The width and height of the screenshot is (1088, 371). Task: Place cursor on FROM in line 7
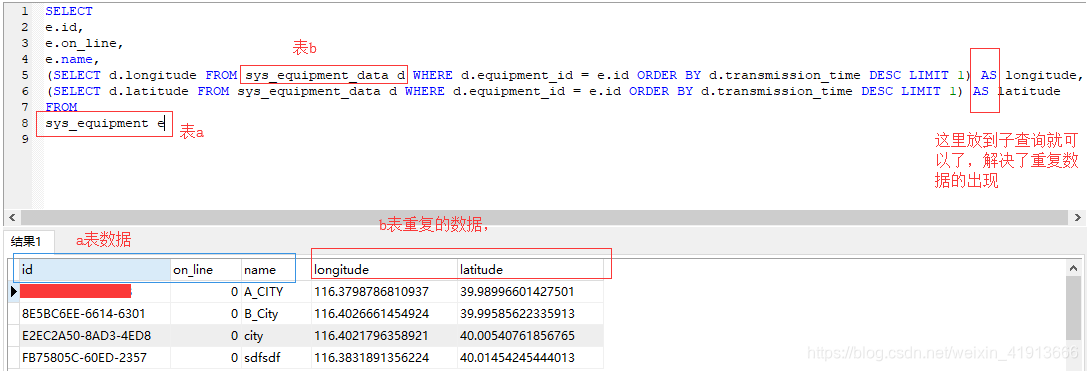61,107
